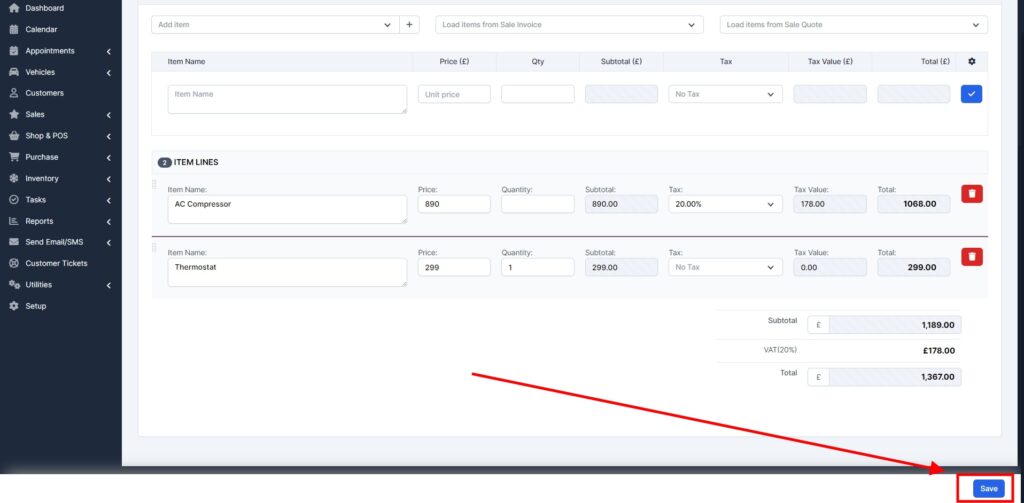1024x503 pixels.
Task: Click the gear icon in table header
Action: coord(971,62)
